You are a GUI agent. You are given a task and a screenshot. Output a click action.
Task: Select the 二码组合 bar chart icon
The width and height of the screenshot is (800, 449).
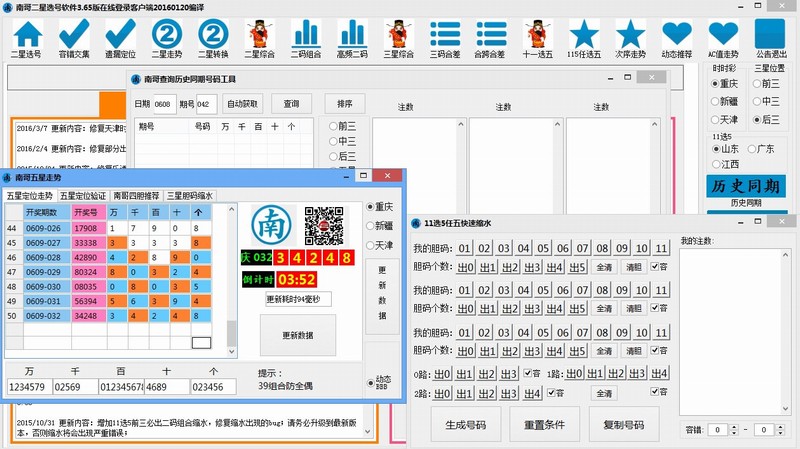click(304, 36)
